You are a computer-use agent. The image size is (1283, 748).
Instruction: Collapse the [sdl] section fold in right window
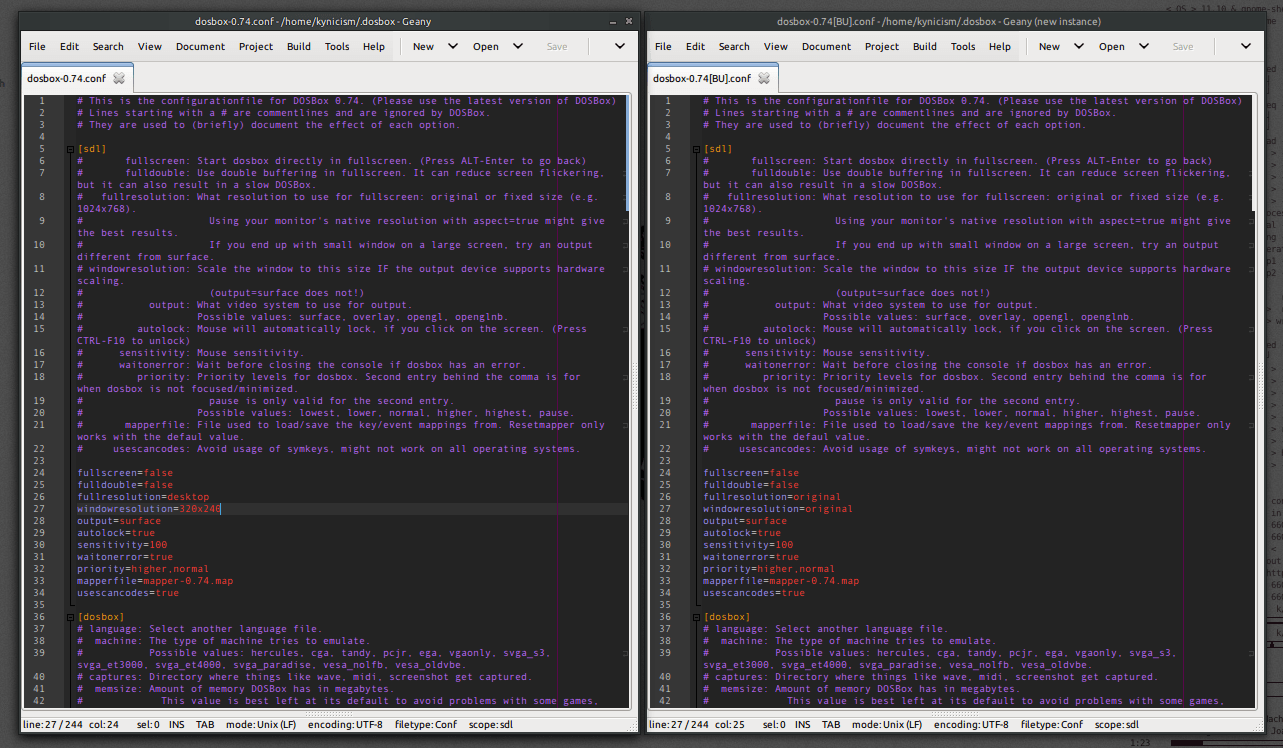(695, 149)
